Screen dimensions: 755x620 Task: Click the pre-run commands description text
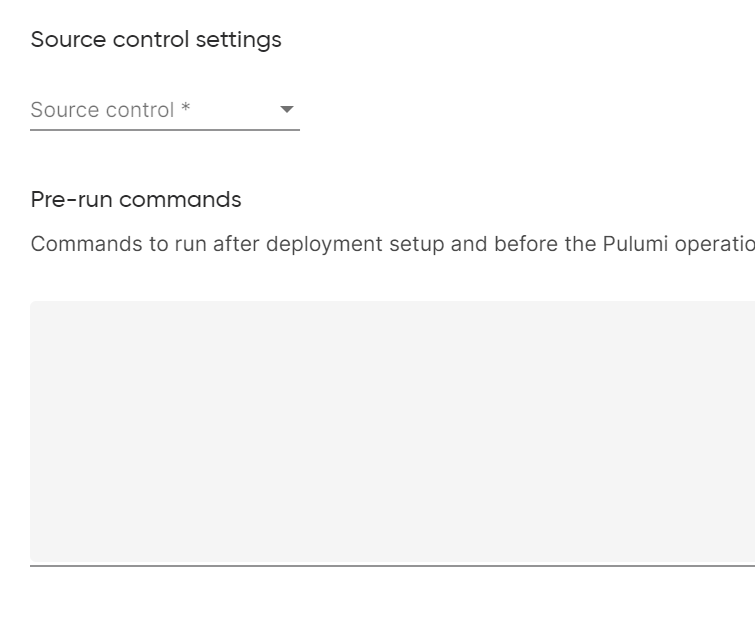392,245
